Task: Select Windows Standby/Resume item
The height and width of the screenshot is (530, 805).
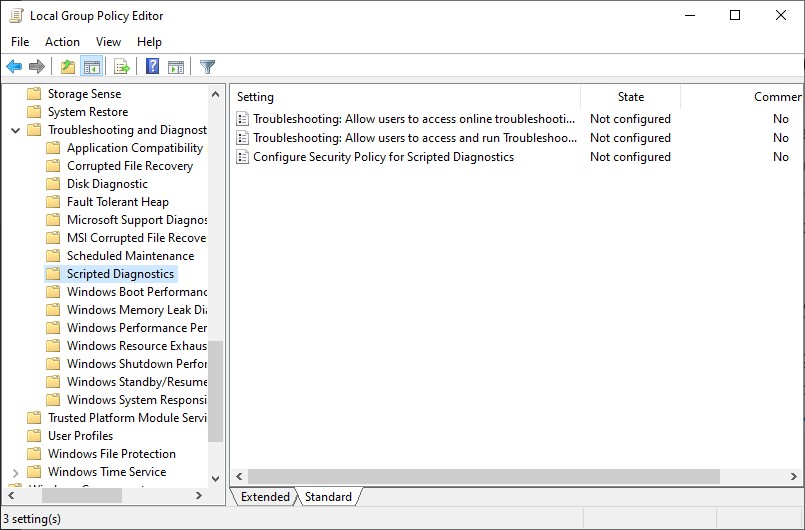Action: click(137, 382)
